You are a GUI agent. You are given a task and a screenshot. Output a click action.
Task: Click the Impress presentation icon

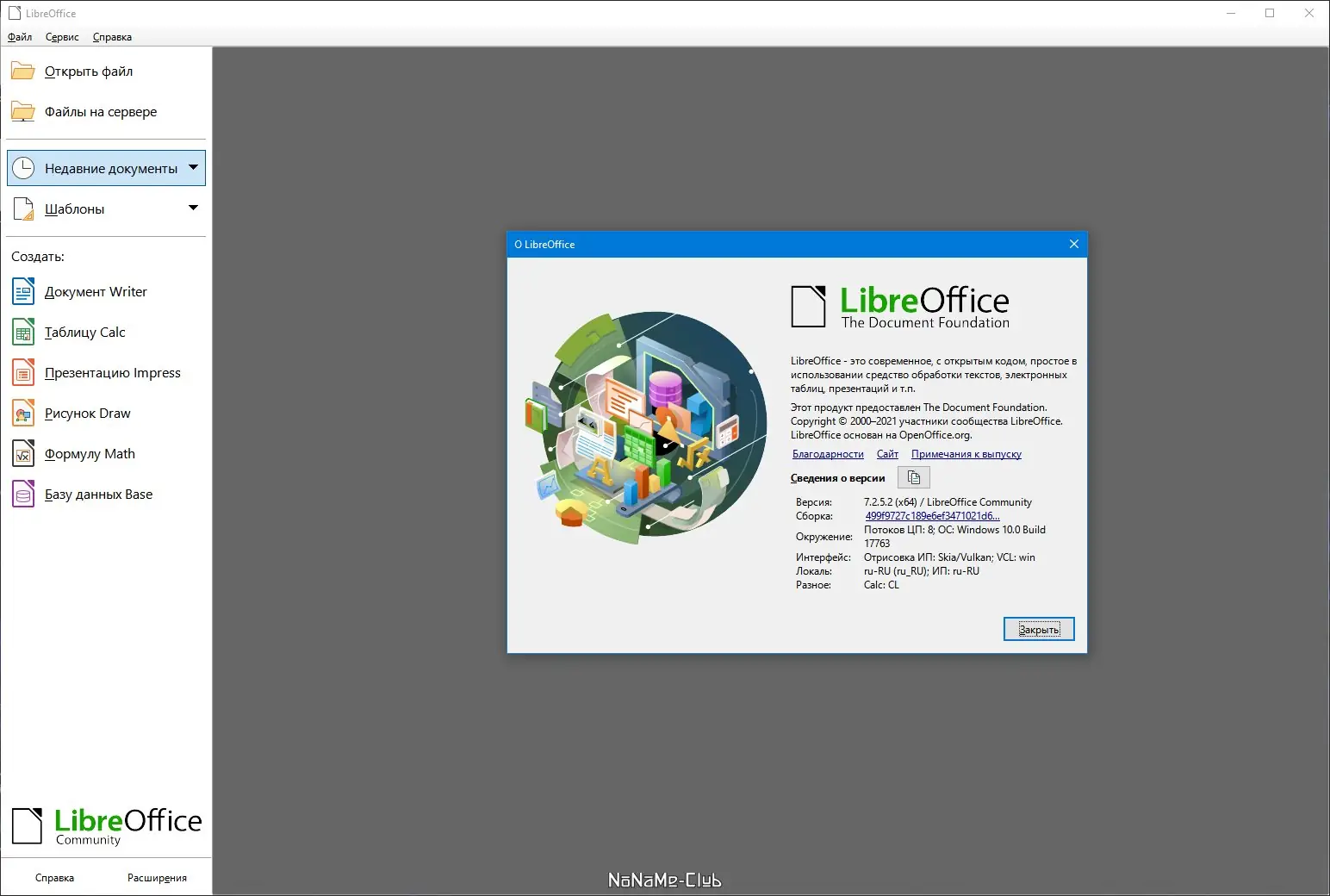click(x=23, y=372)
